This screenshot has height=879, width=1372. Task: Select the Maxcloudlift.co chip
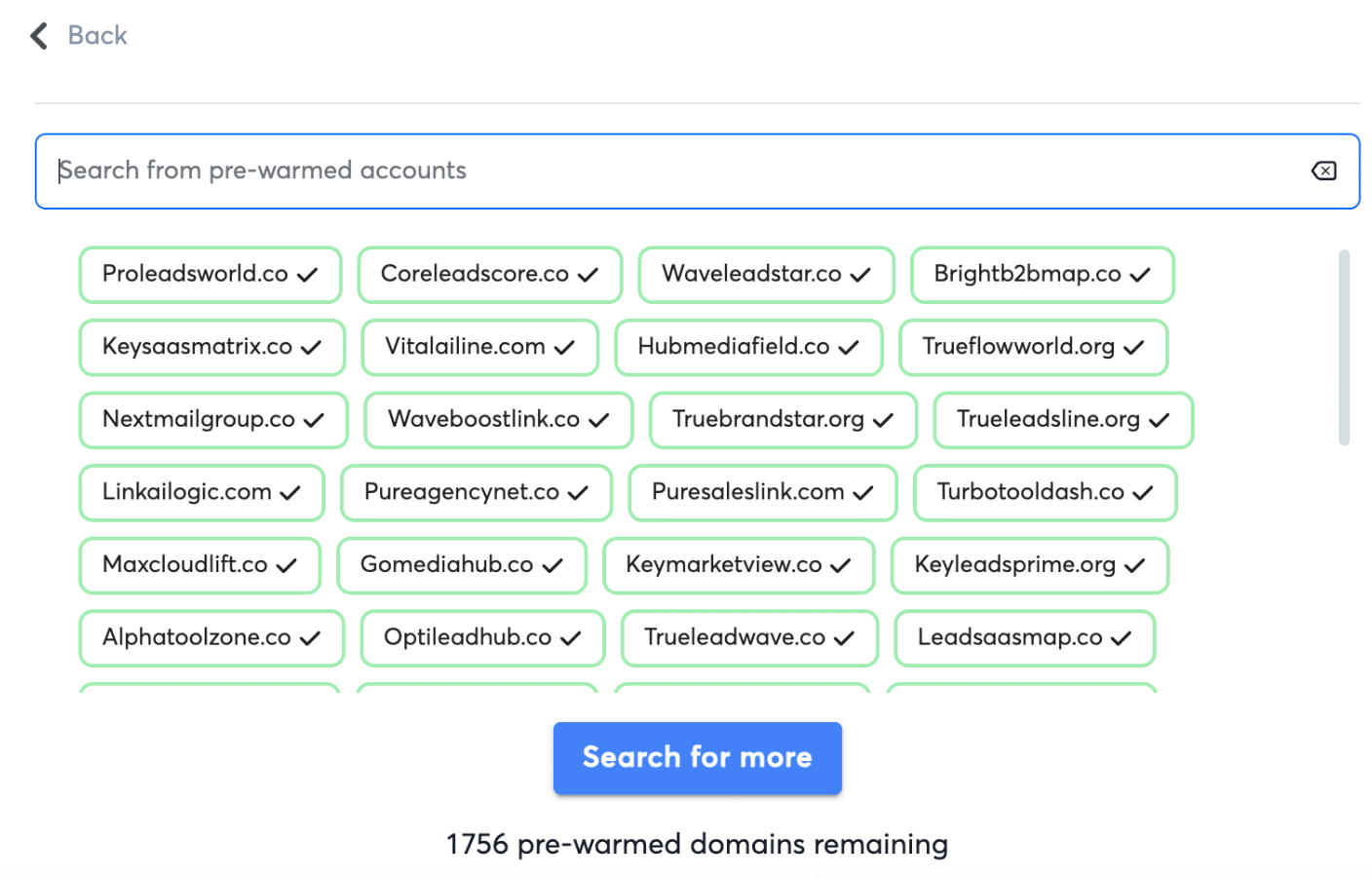(199, 565)
